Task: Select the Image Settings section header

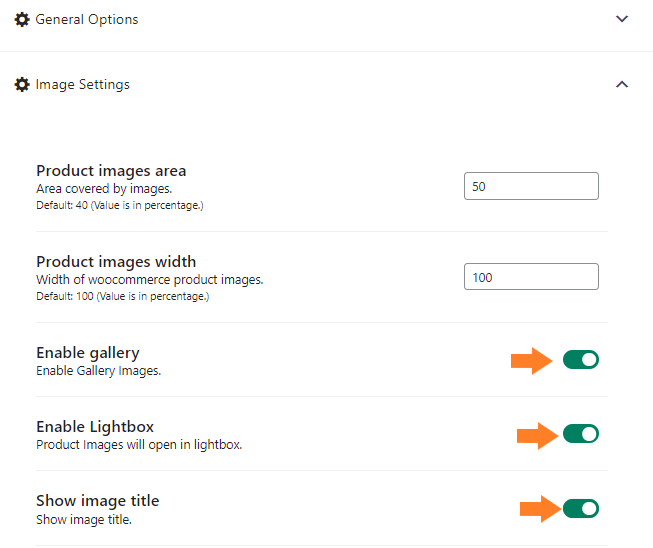Action: (x=326, y=85)
